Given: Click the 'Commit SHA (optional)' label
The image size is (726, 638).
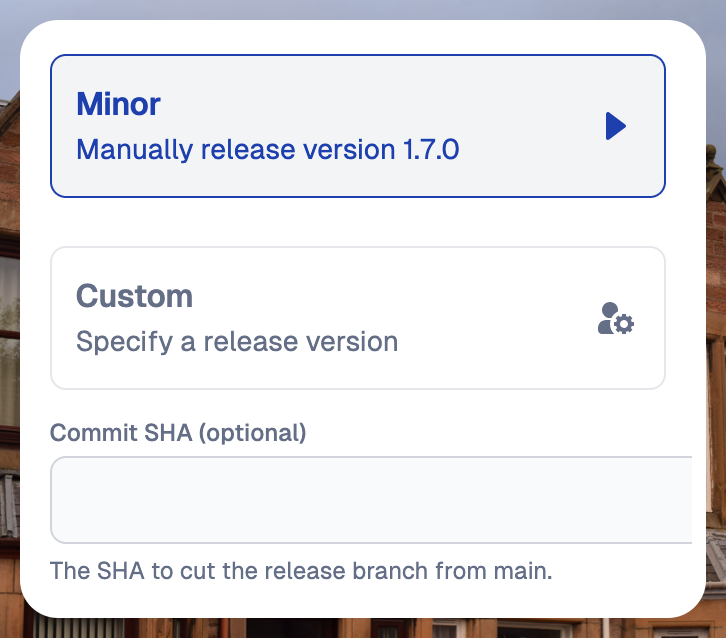Looking at the screenshot, I should coord(178,433).
